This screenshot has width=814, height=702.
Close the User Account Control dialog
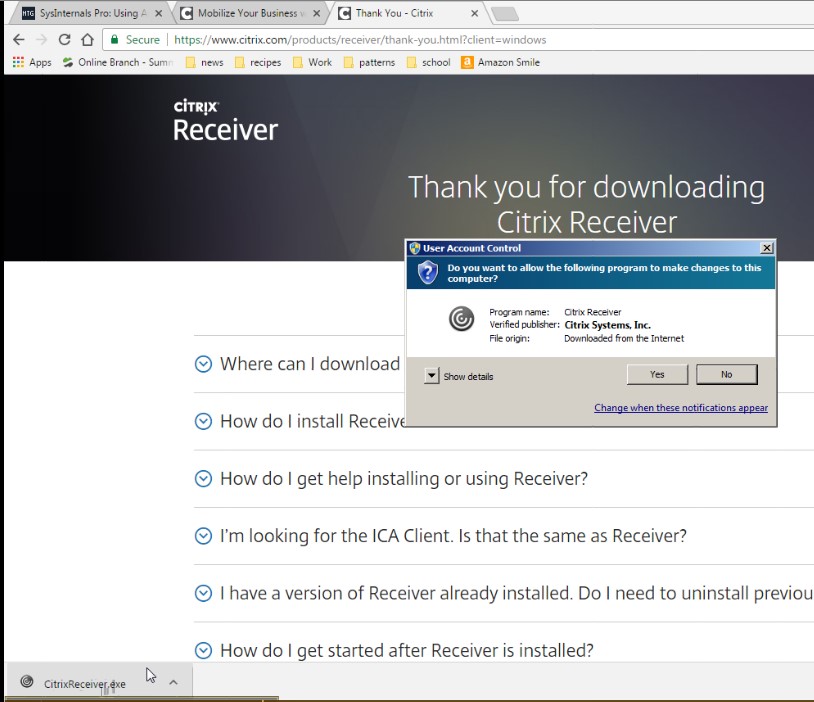766,248
